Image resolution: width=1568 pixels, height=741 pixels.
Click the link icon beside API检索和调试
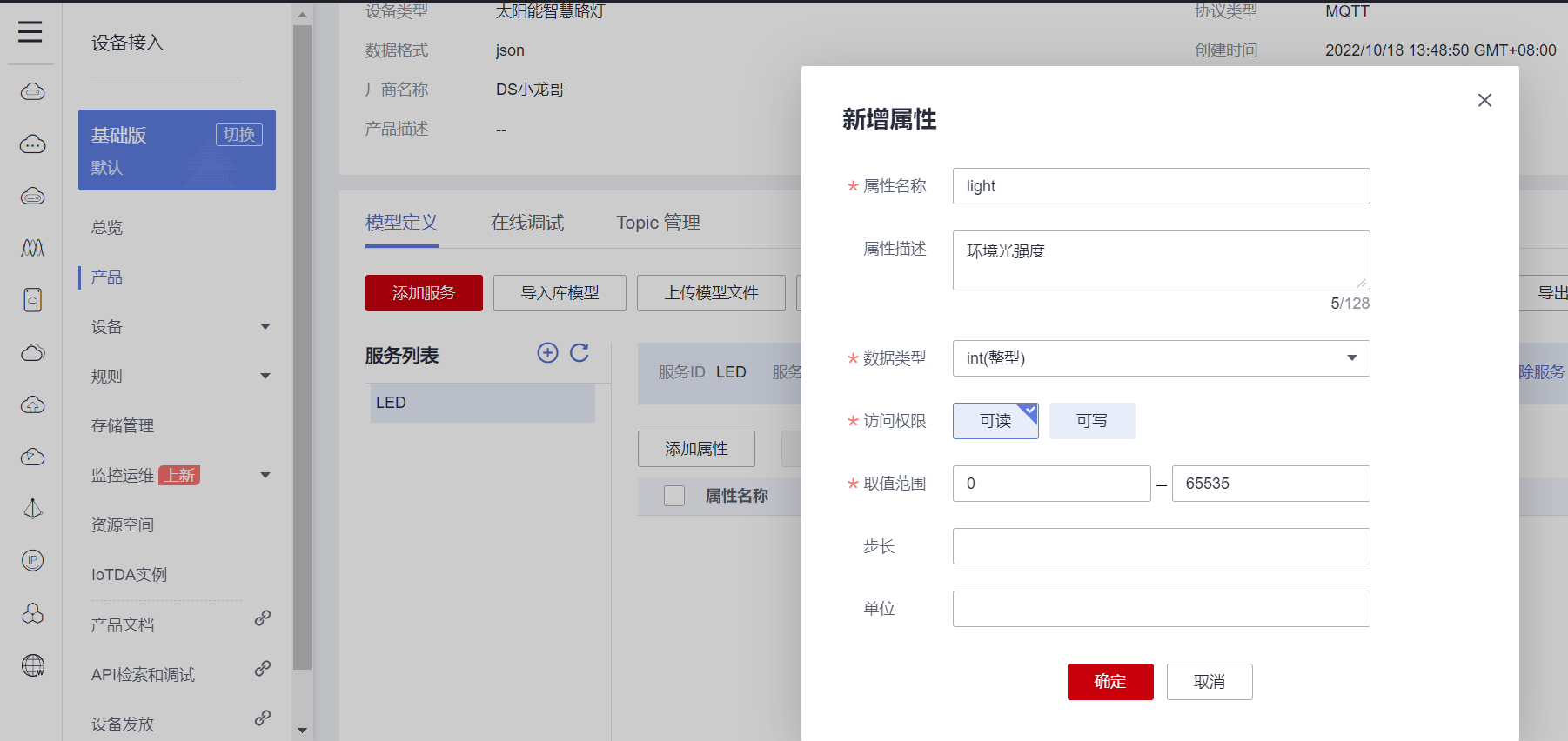[262, 669]
